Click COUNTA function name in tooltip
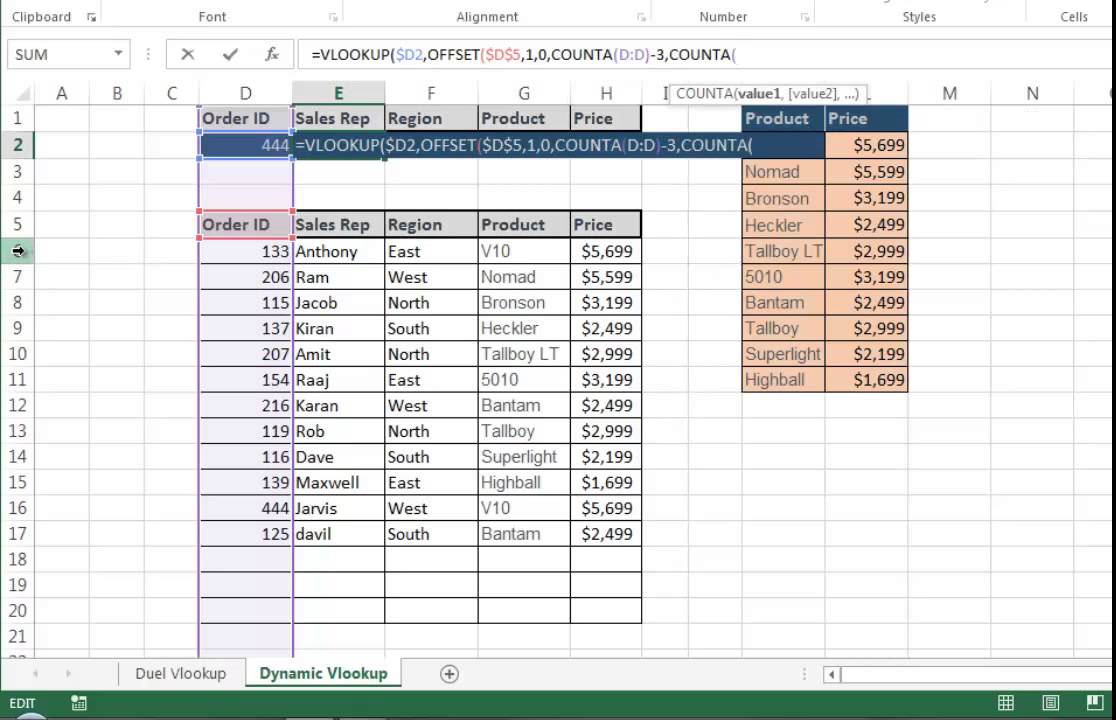Viewport: 1116px width, 720px height. (x=704, y=93)
